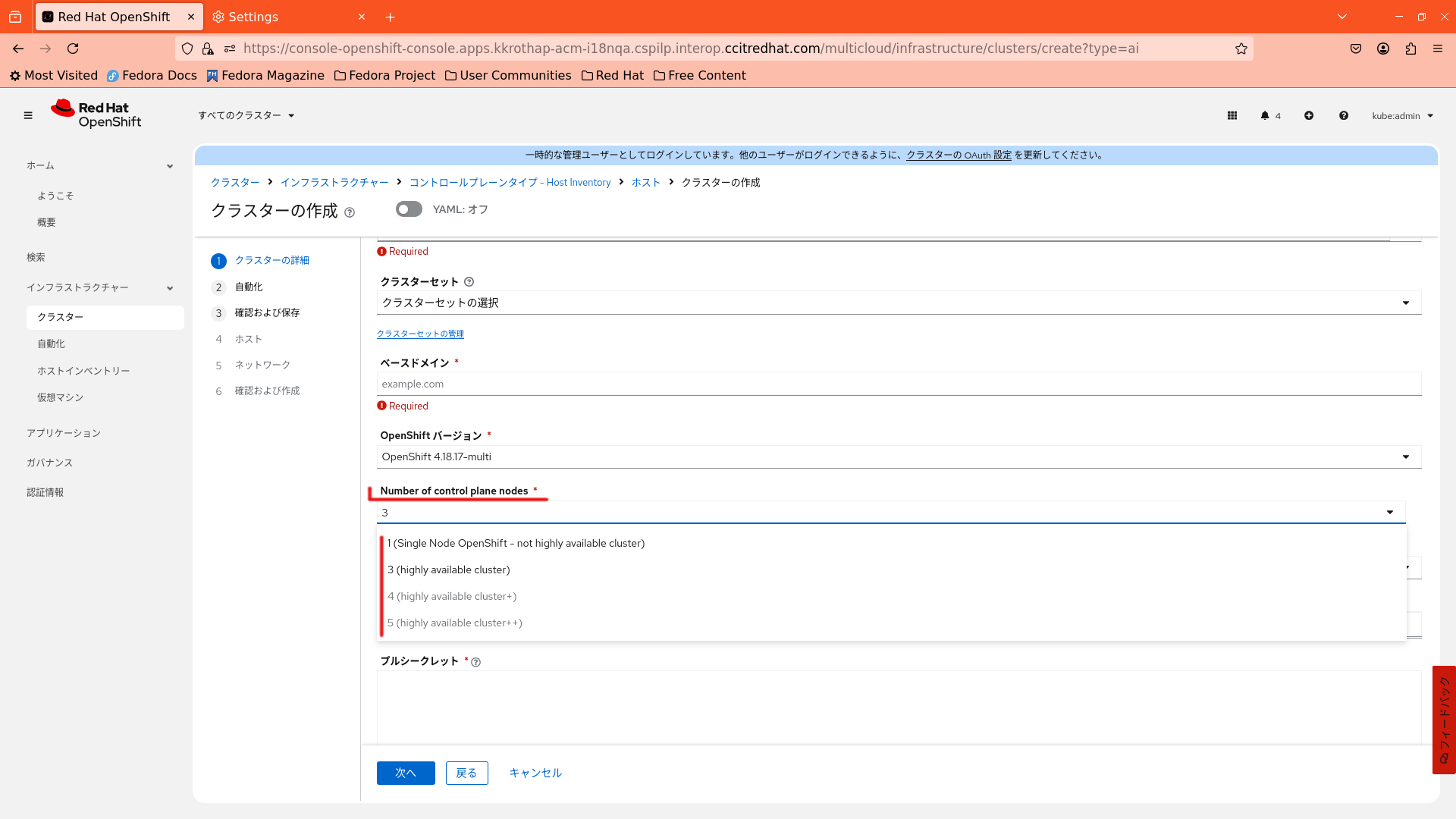Select 3 (highly available cluster) option

pos(449,570)
